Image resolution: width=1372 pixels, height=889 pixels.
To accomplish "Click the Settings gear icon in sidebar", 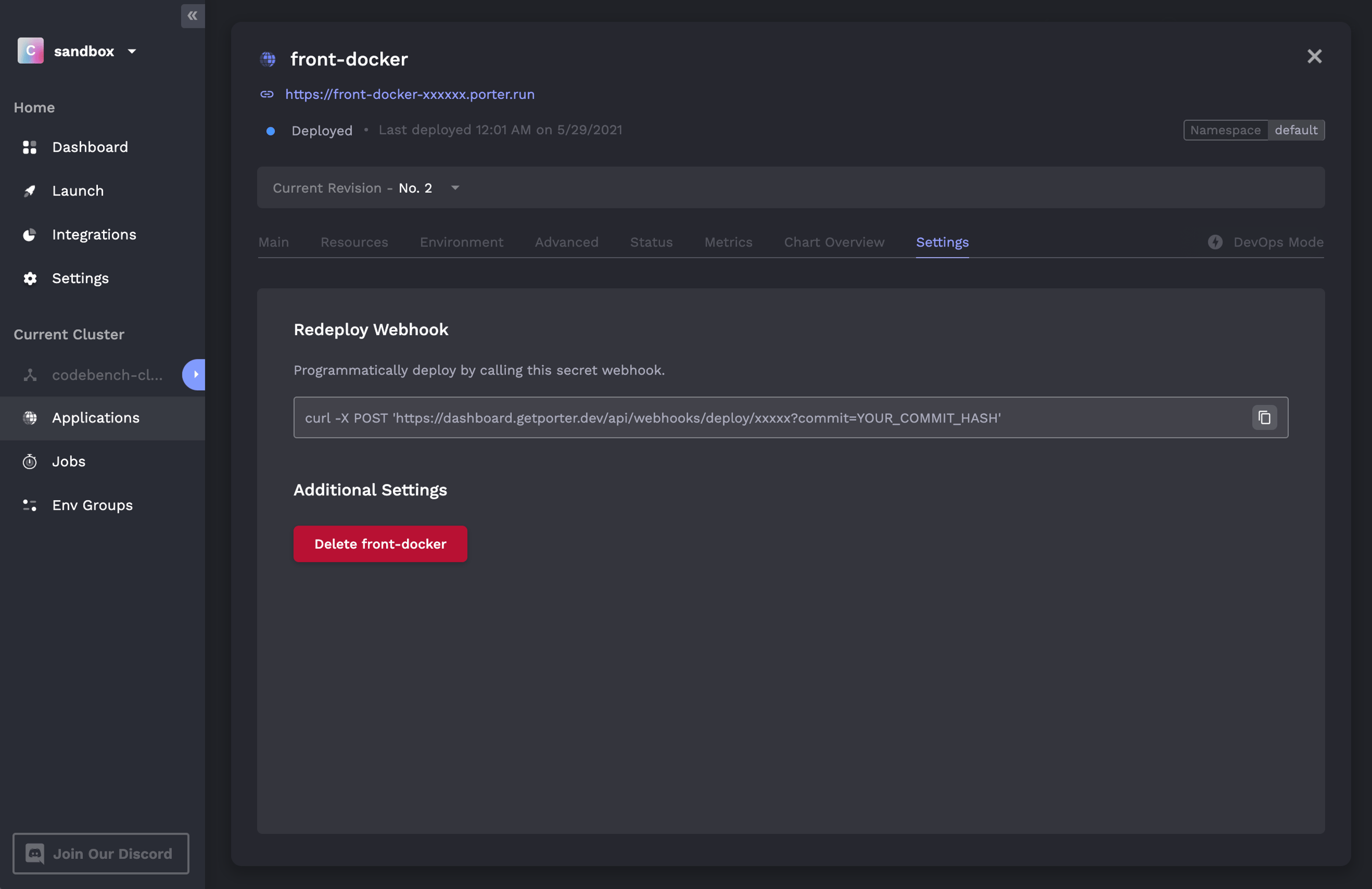I will tap(30, 278).
